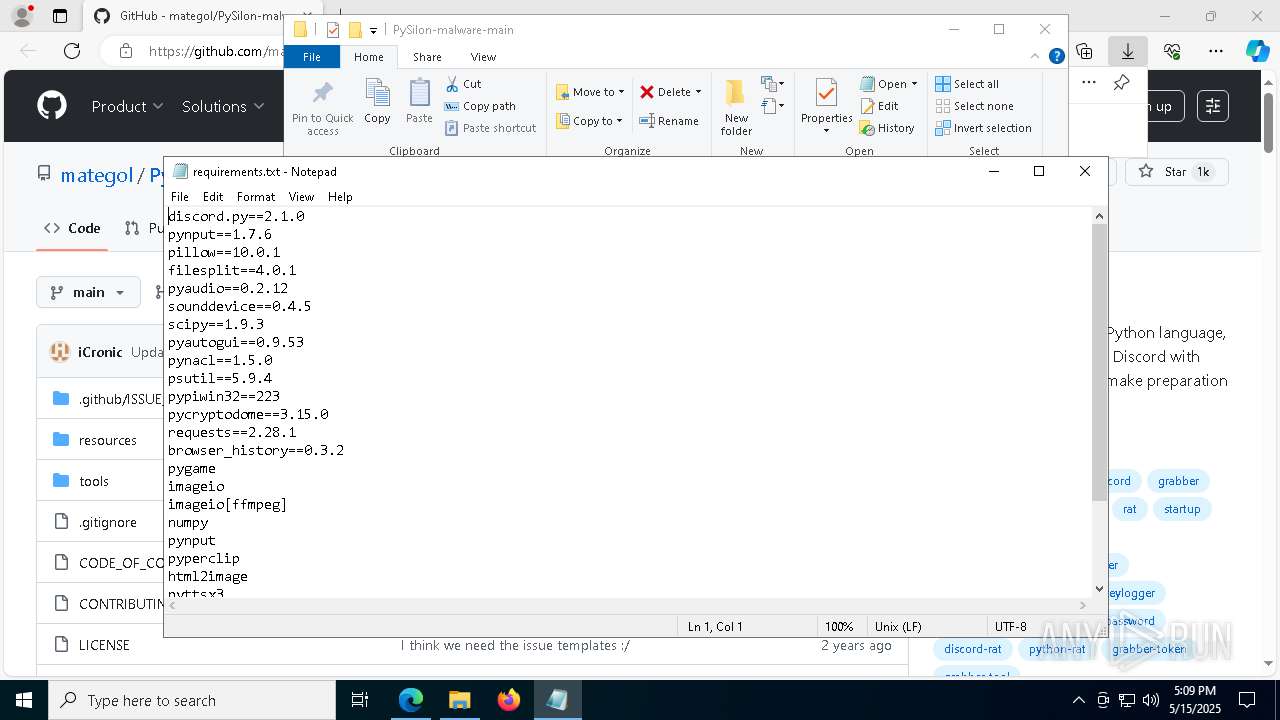The height and width of the screenshot is (720, 1280).
Task: Open File Explorer help question mark
Action: click(x=1056, y=57)
